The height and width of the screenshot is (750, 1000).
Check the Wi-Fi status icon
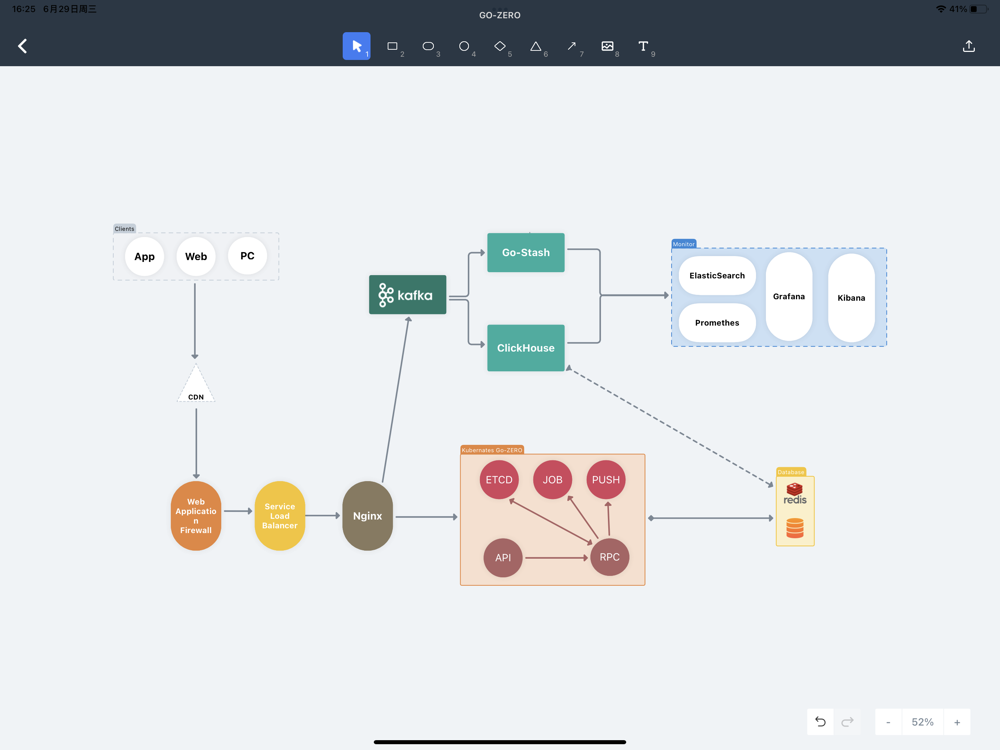(941, 9)
